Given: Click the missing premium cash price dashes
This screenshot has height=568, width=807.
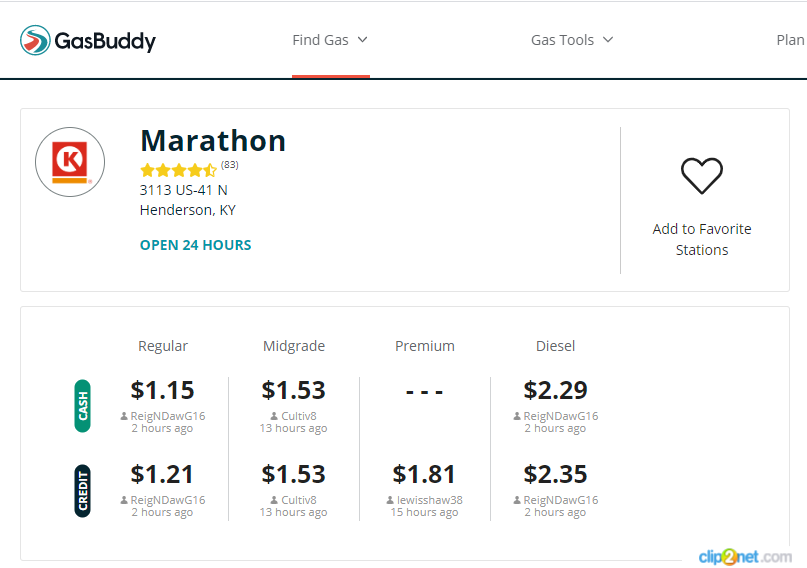Looking at the screenshot, I should [x=424, y=393].
